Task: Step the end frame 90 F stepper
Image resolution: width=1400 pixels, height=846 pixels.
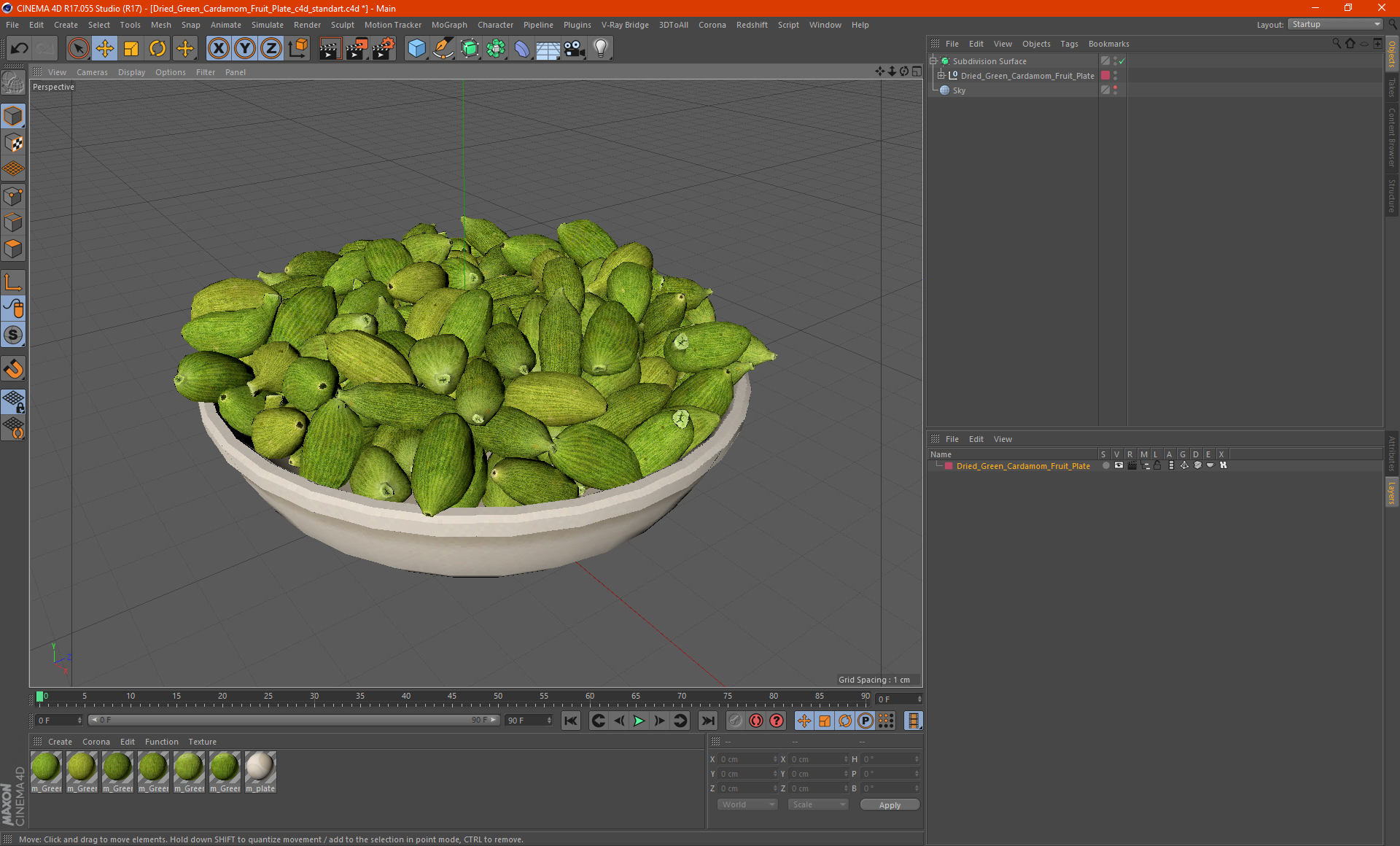Action: (x=550, y=721)
